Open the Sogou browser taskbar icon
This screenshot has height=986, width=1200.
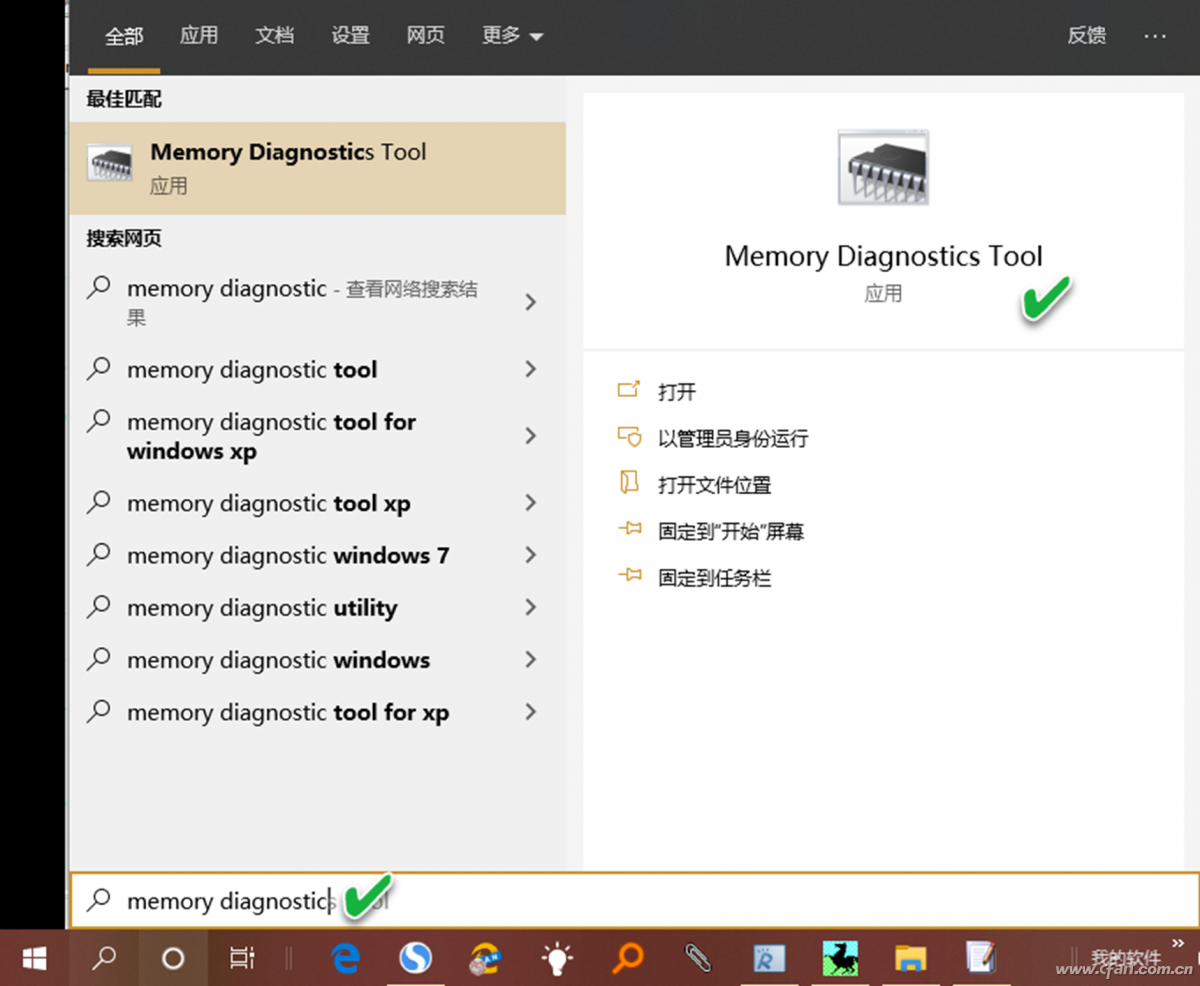[x=414, y=957]
